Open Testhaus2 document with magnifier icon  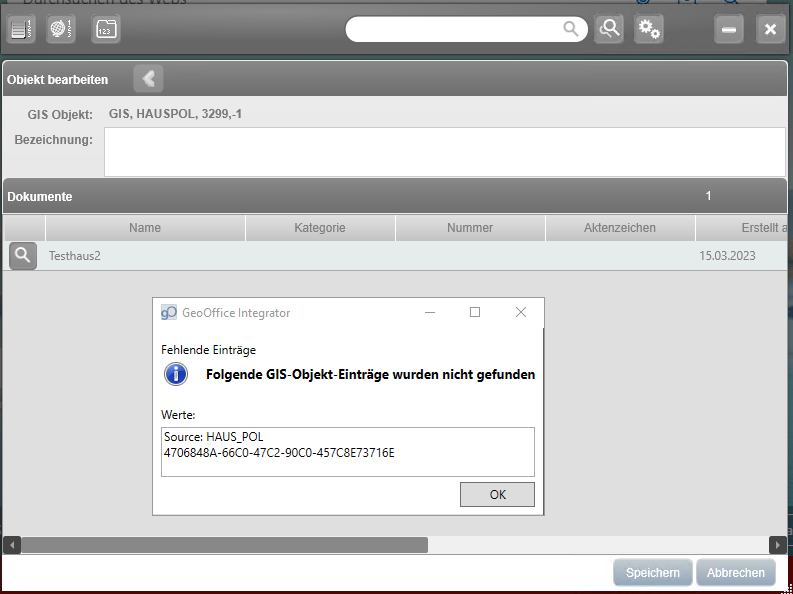pos(23,256)
